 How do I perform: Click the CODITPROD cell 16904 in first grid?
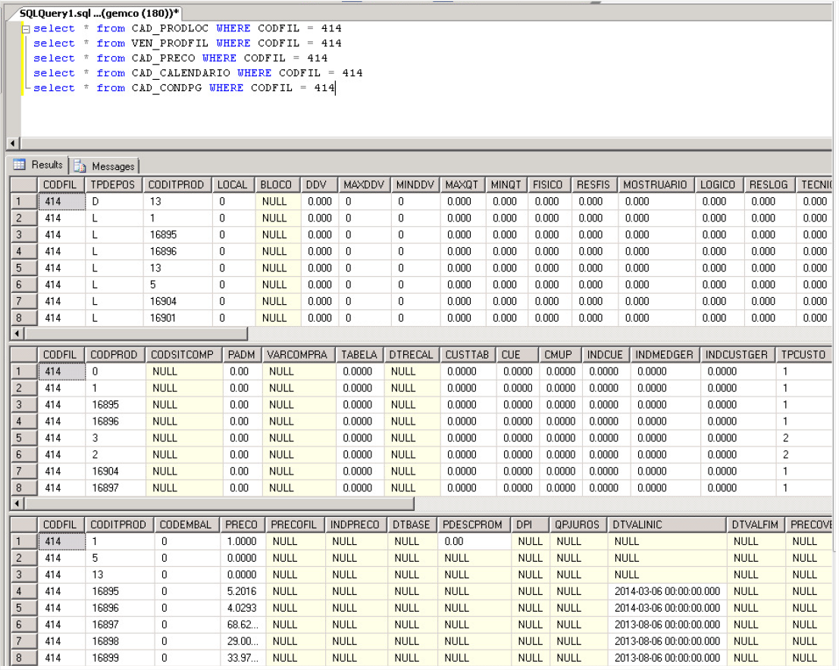[178, 301]
